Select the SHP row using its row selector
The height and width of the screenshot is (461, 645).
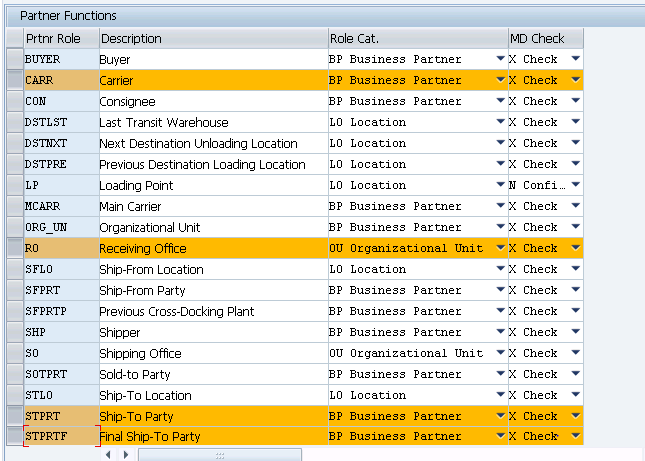coord(14,332)
